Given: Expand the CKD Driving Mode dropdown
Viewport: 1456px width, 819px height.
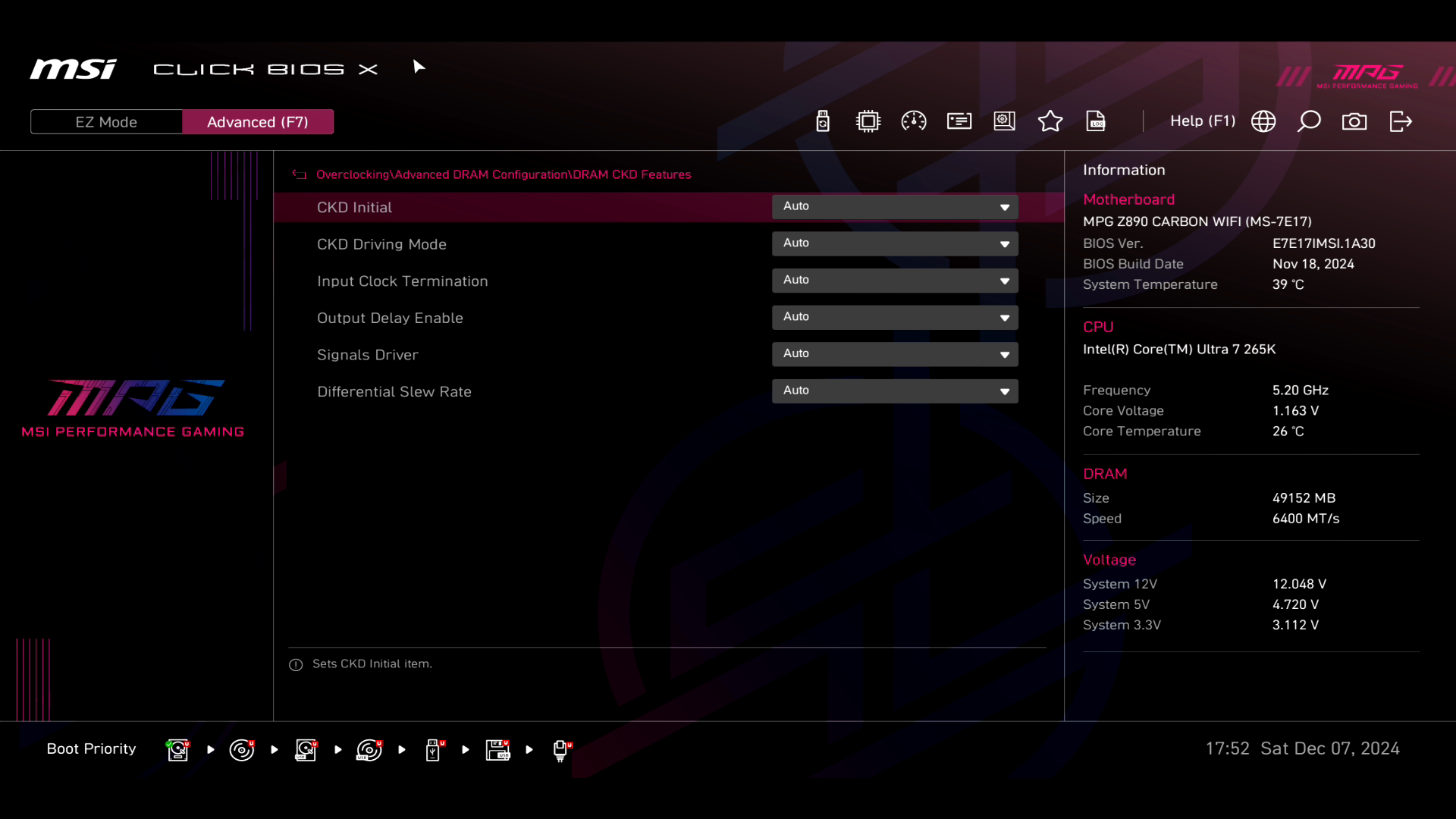Looking at the screenshot, I should [x=895, y=243].
